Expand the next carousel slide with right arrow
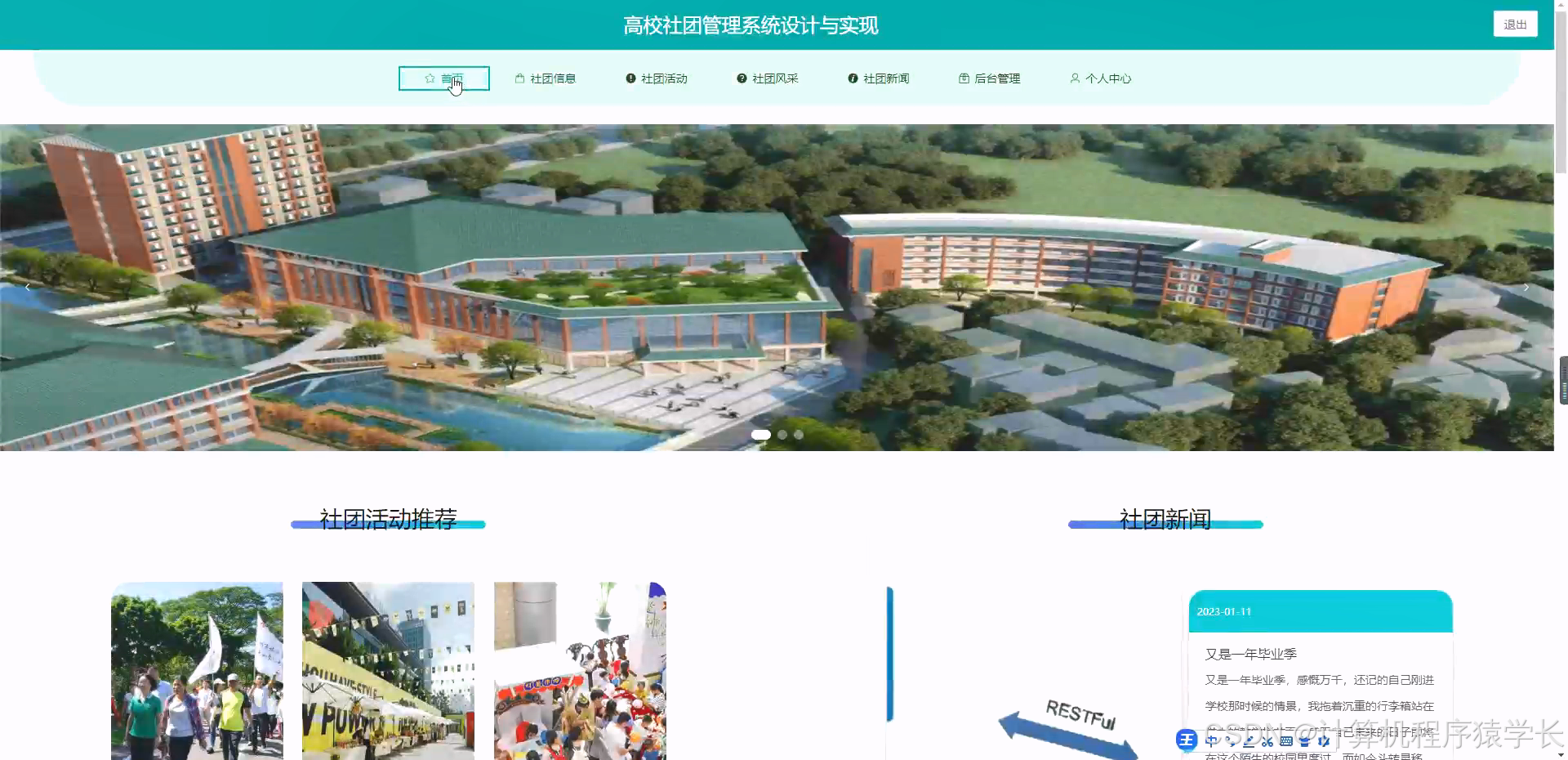 (x=1526, y=288)
